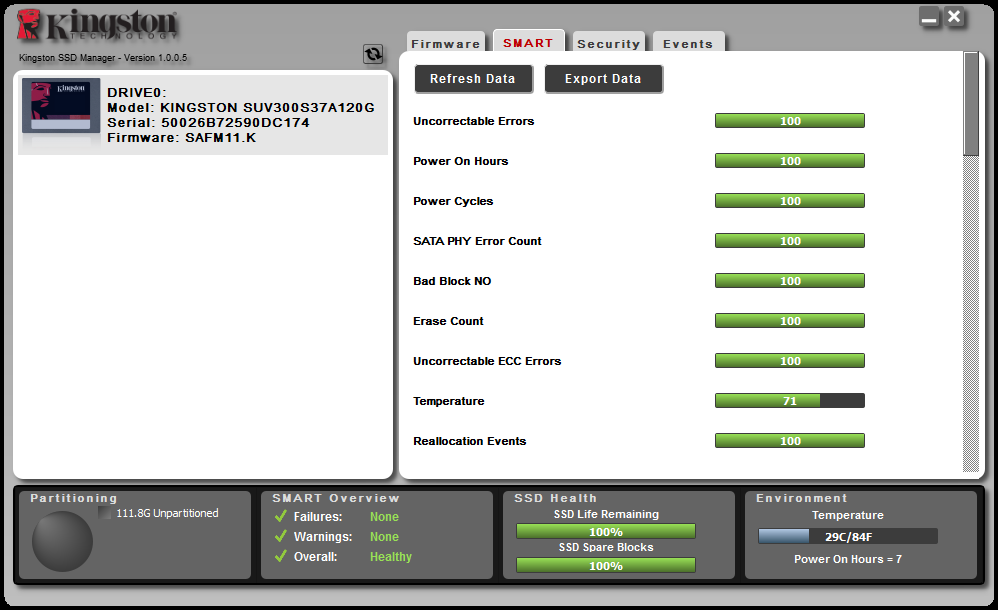Image resolution: width=998 pixels, height=610 pixels.
Task: Select the SMART tab
Action: coord(528,42)
